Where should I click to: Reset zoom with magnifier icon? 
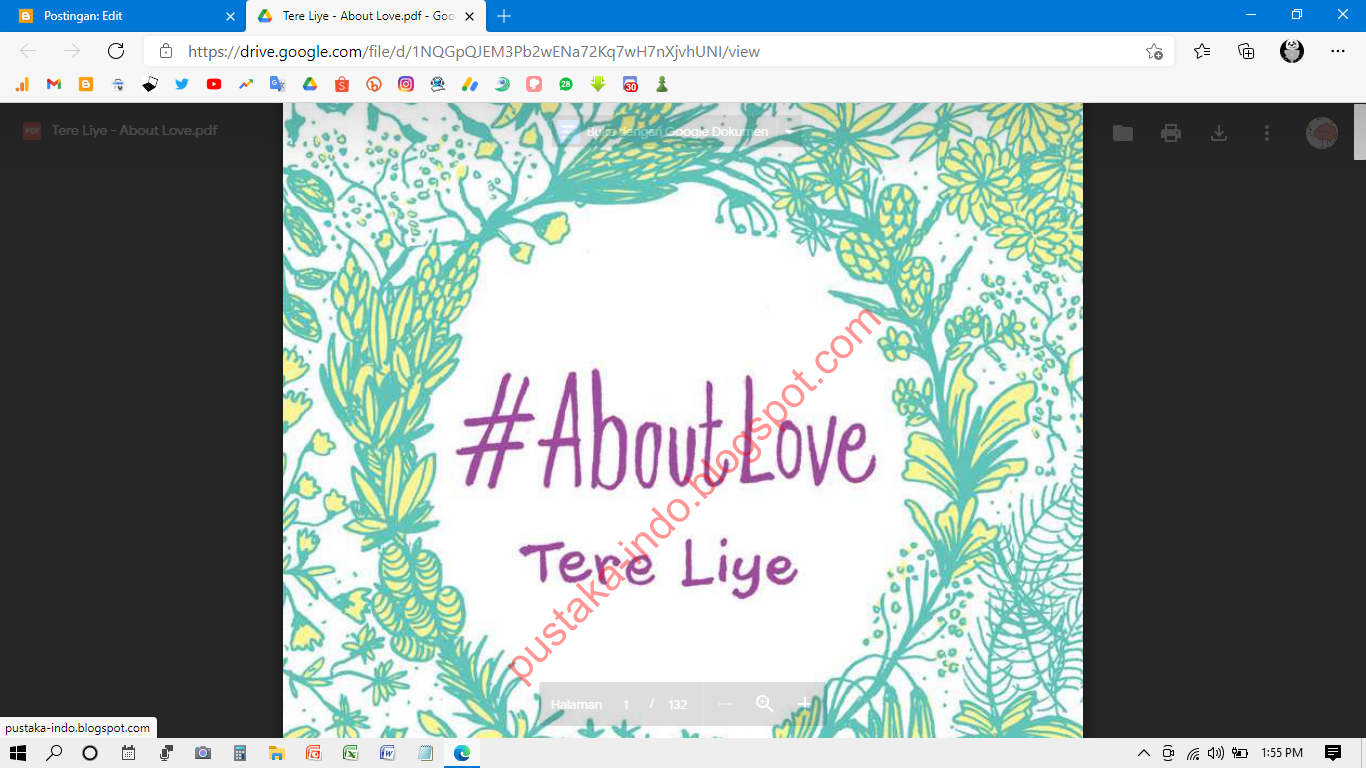point(765,704)
